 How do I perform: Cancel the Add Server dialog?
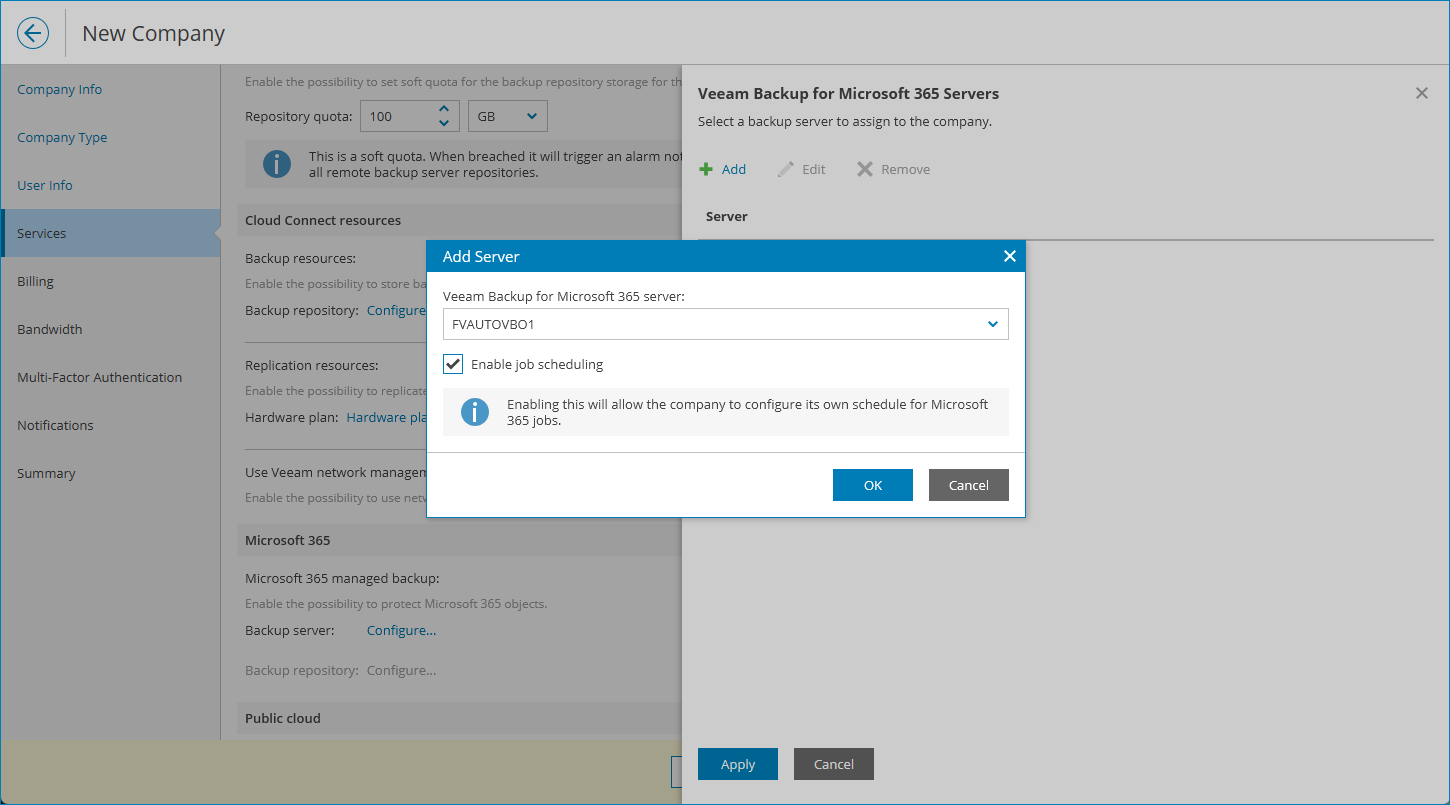coord(969,485)
